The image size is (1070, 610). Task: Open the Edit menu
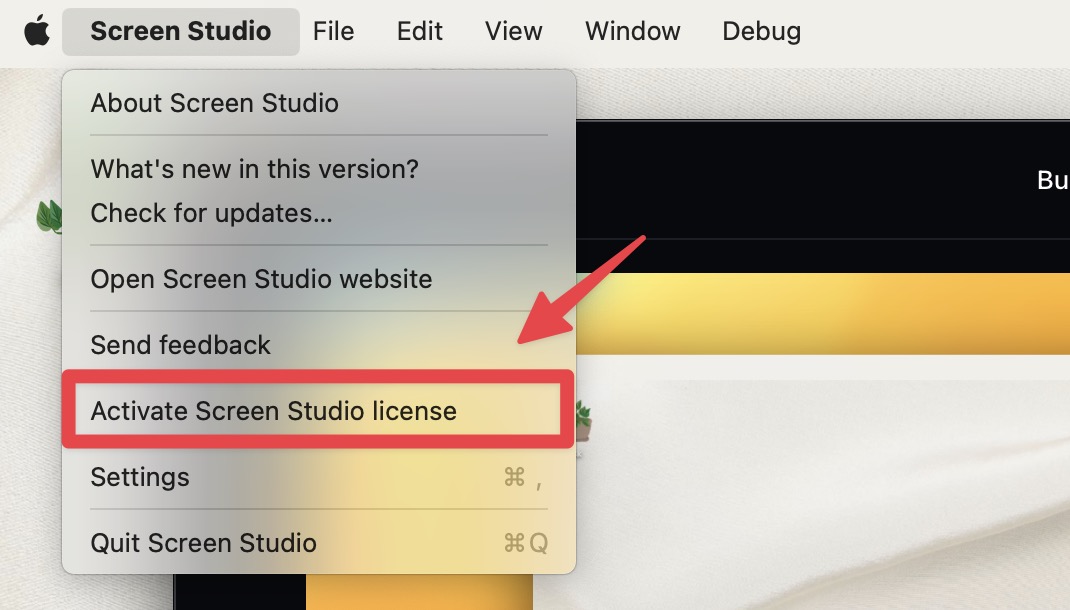click(420, 31)
